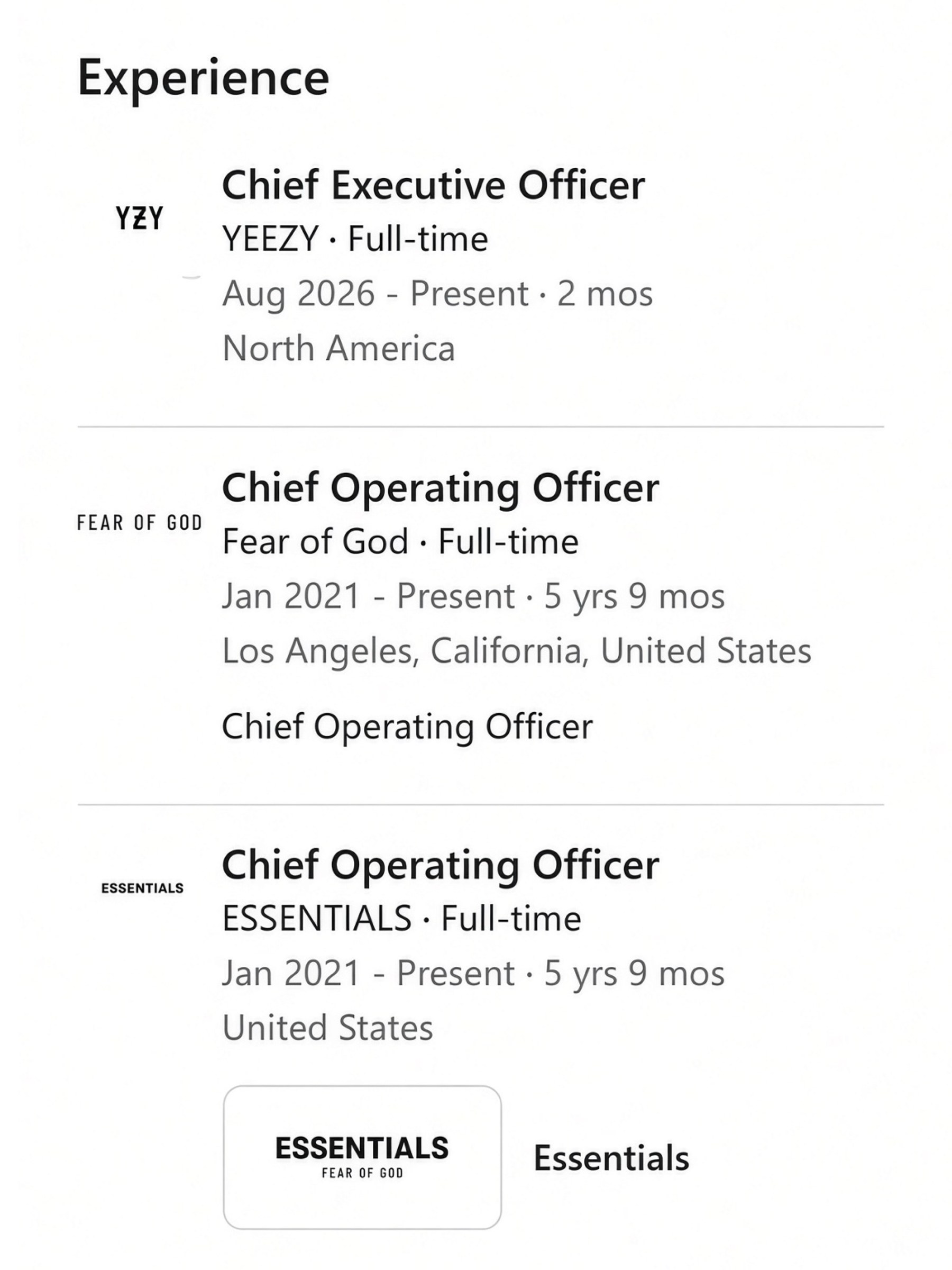
Task: Select the Fear of God Chief Operating Officer title
Action: click(x=440, y=488)
